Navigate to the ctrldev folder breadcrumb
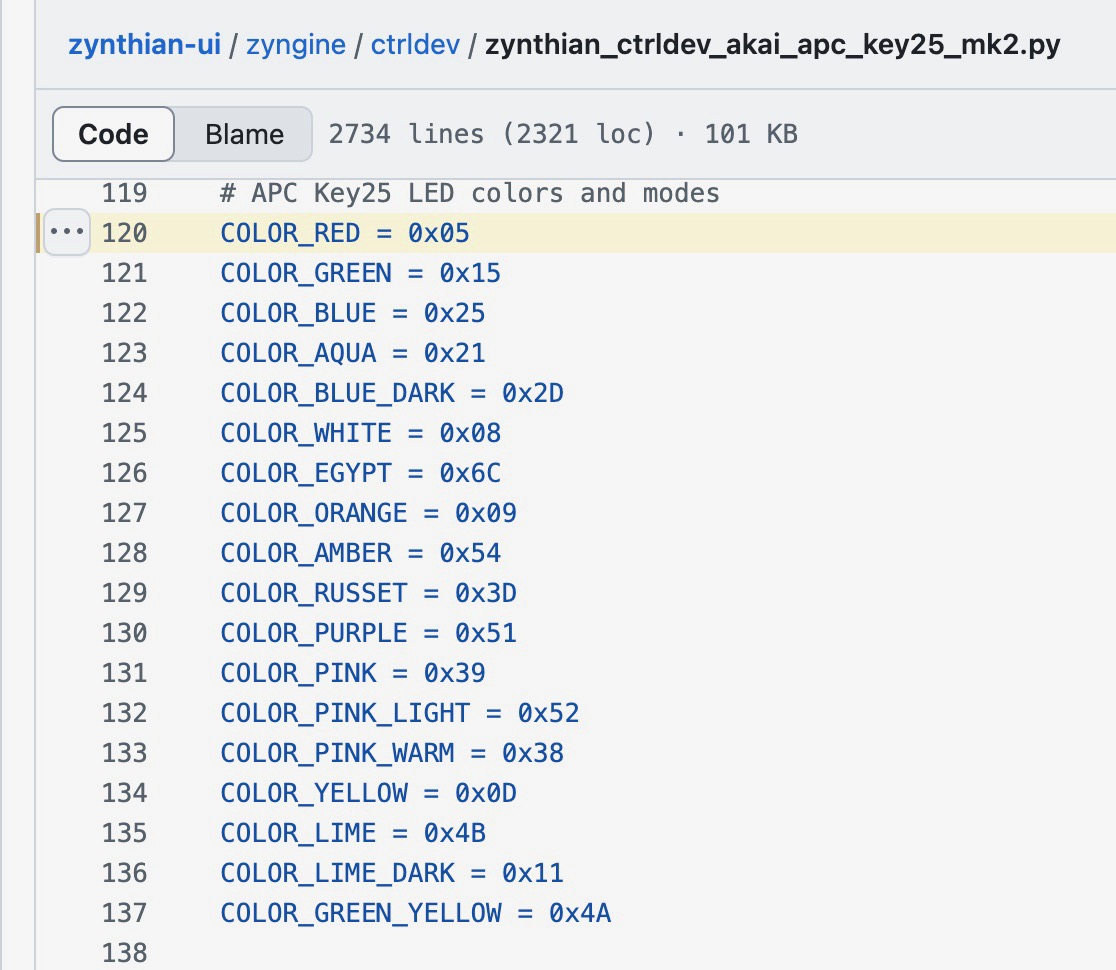 (x=416, y=44)
